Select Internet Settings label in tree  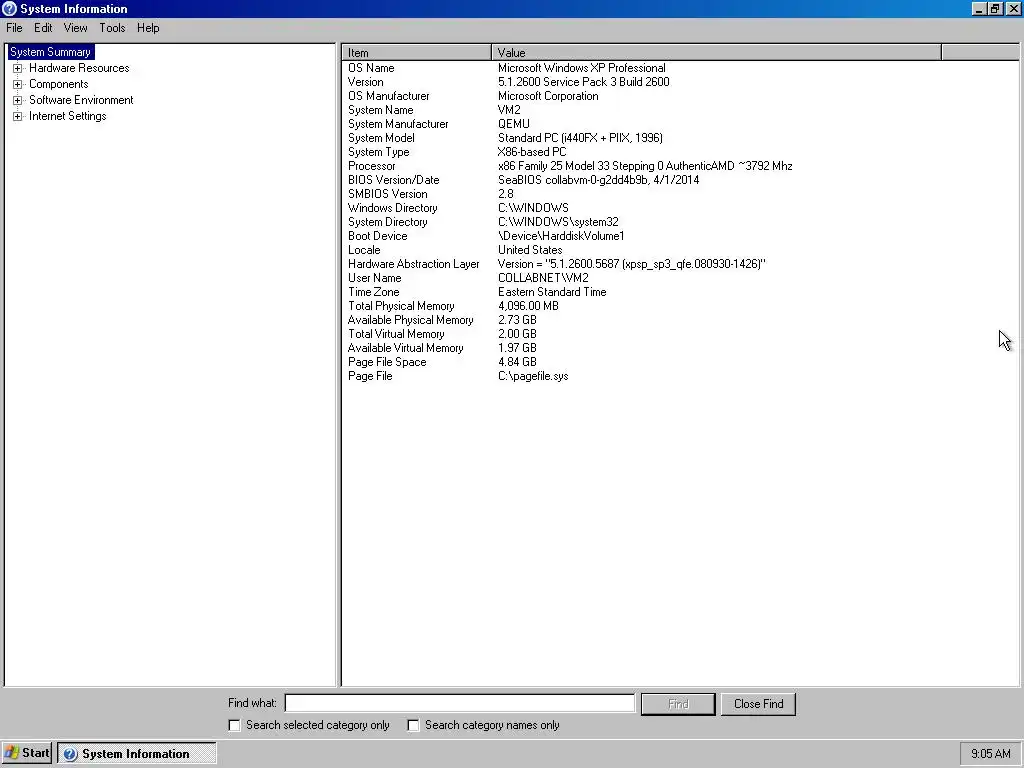[x=67, y=116]
